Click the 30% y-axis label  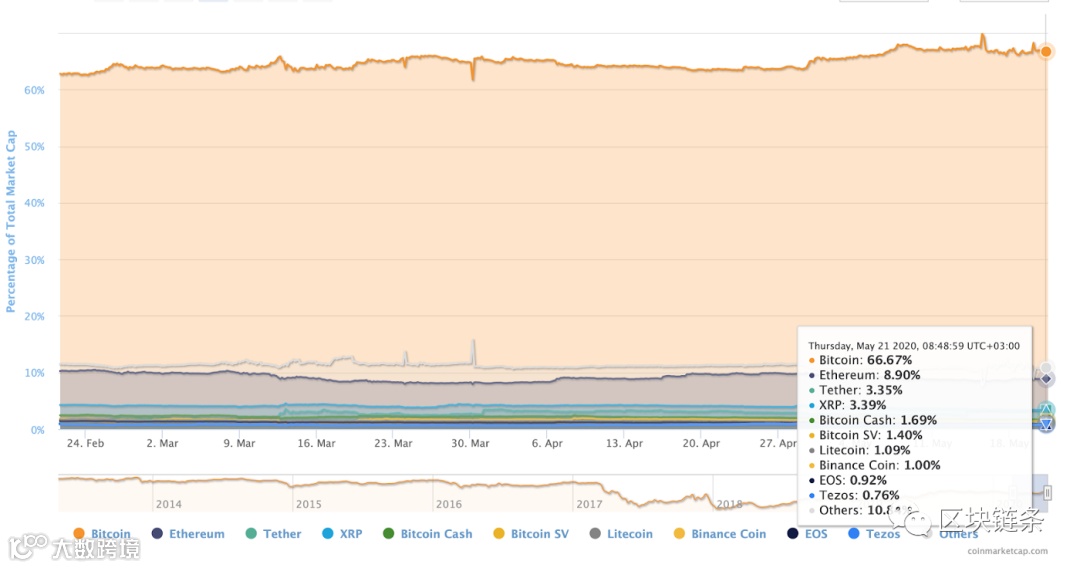(x=34, y=260)
